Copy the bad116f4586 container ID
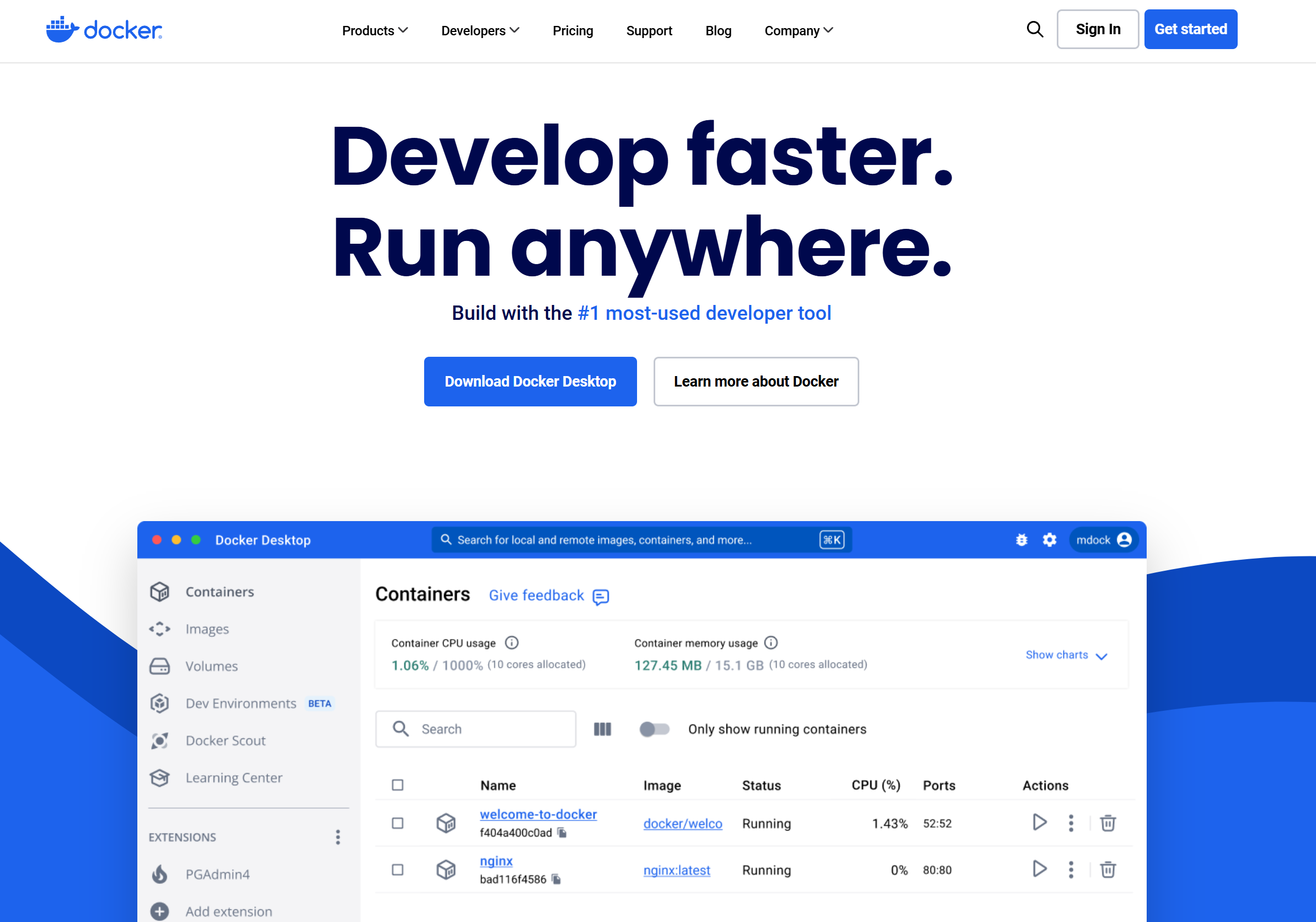 (x=556, y=879)
